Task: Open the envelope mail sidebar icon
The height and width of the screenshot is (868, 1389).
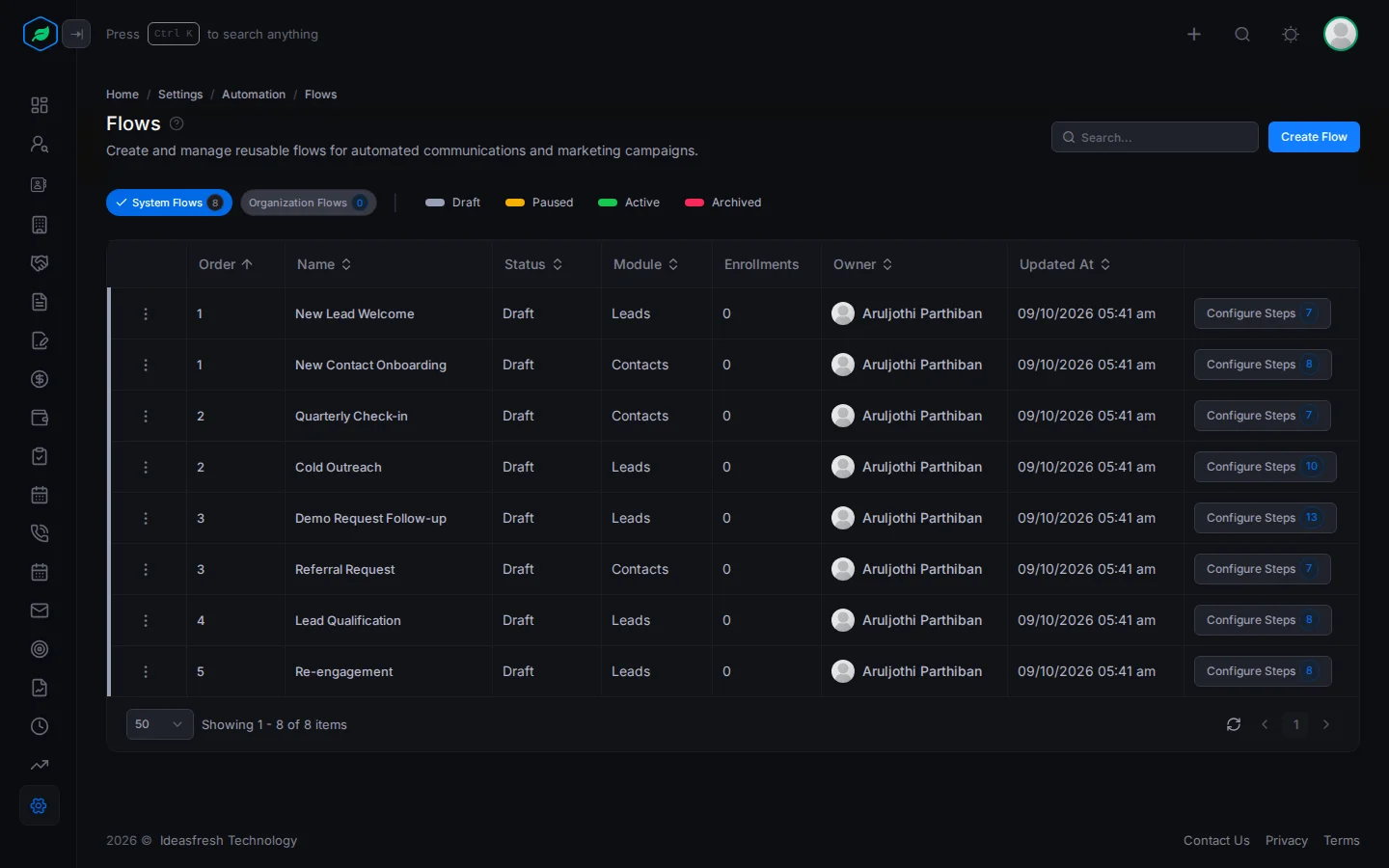Action: [40, 610]
